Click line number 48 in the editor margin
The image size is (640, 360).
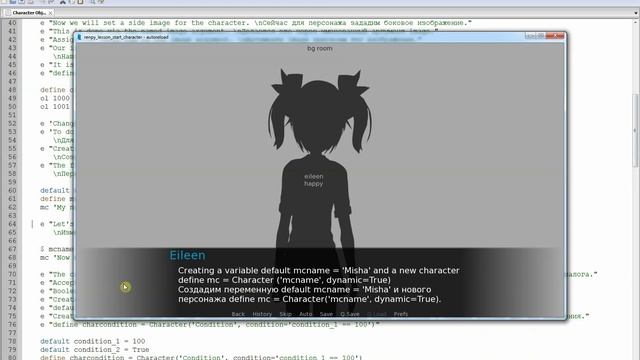point(12,90)
